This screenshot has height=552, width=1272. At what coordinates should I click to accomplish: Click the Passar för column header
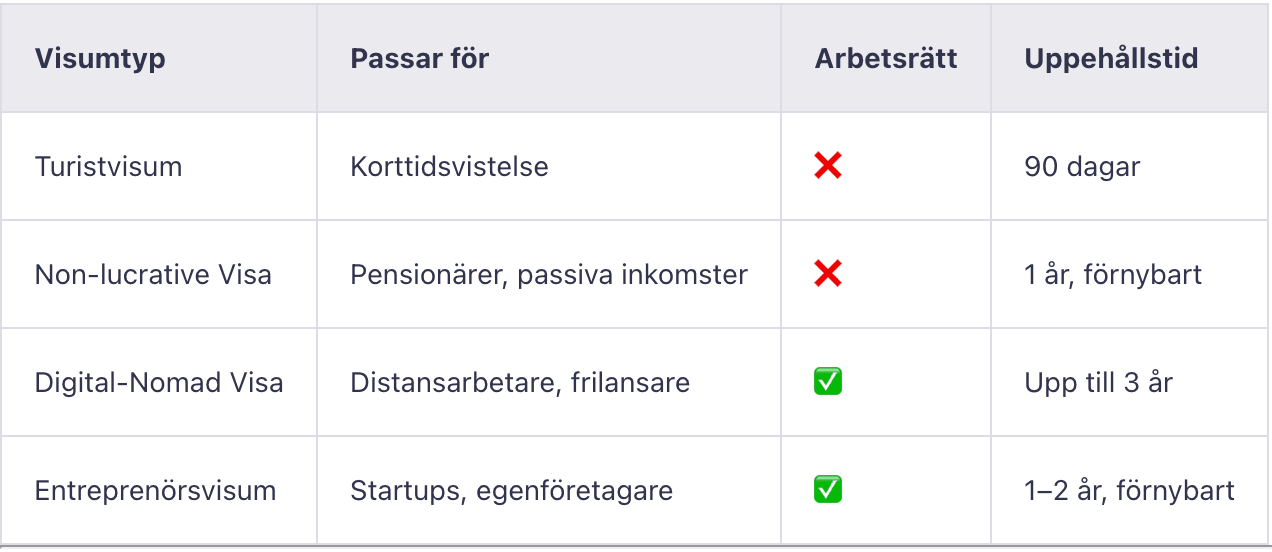coord(419,58)
